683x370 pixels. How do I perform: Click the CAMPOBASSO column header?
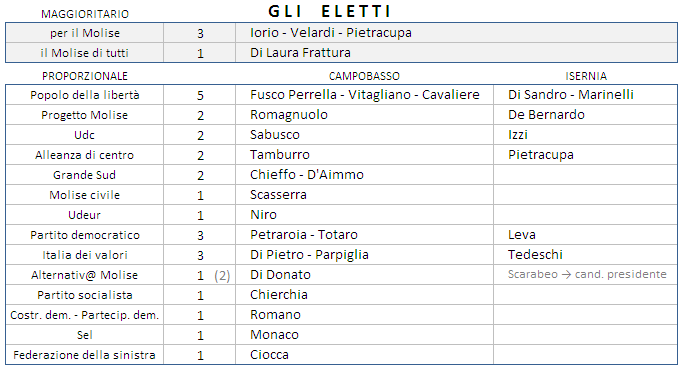tap(364, 76)
